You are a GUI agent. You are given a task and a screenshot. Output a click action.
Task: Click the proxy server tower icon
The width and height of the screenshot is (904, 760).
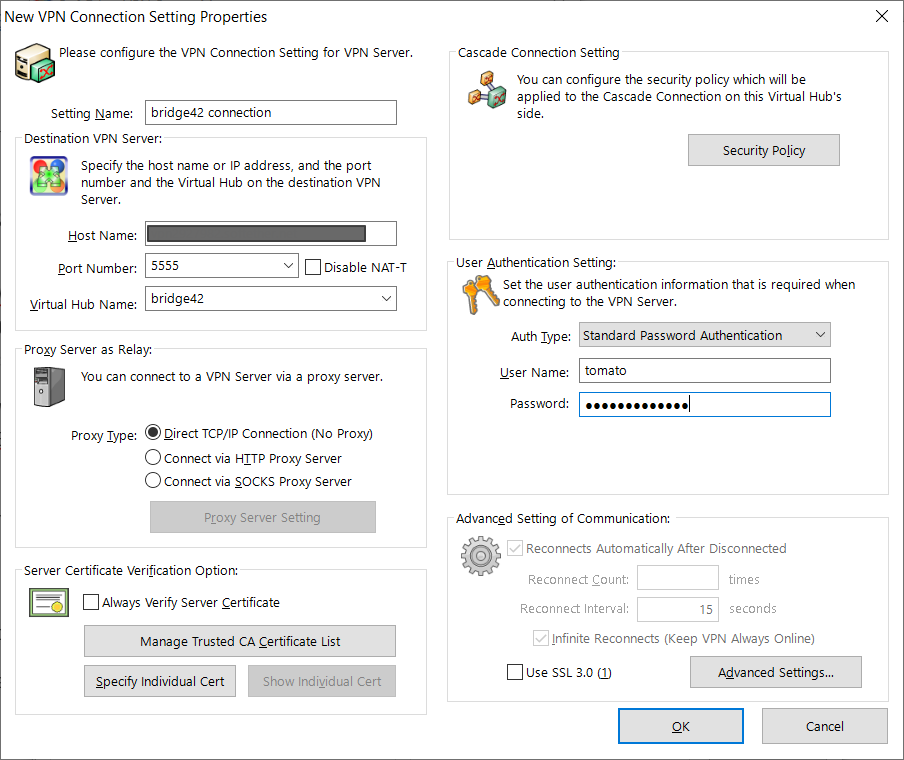click(x=48, y=386)
